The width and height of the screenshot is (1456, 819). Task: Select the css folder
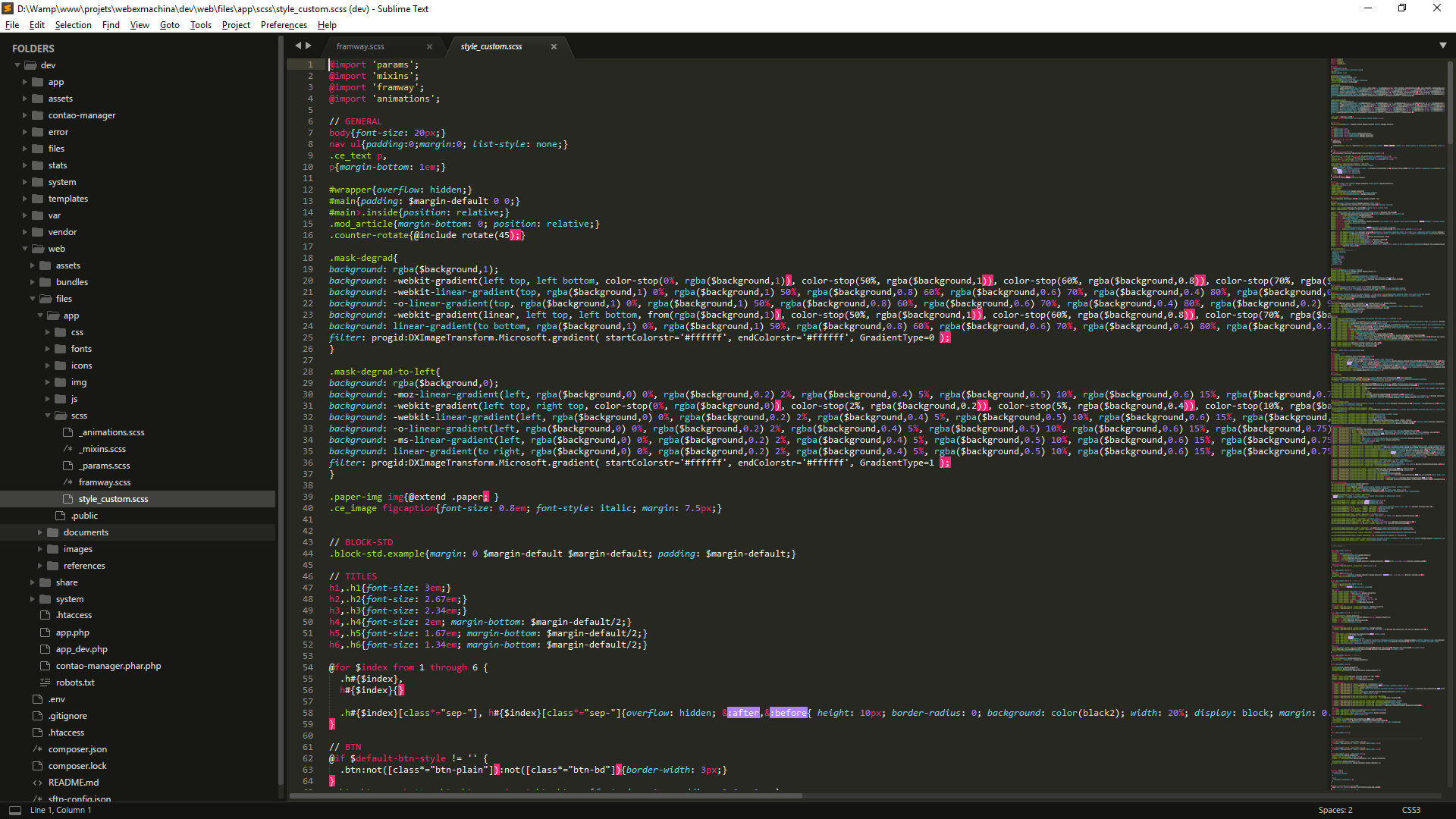[x=77, y=332]
